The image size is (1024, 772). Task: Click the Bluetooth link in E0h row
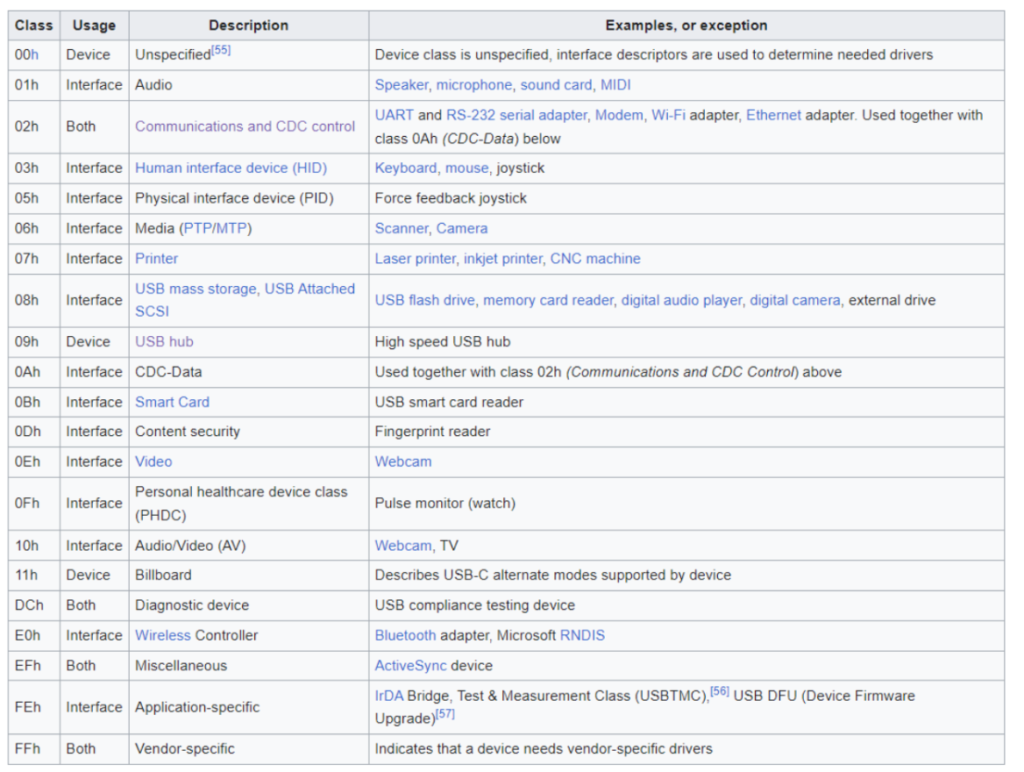click(405, 635)
